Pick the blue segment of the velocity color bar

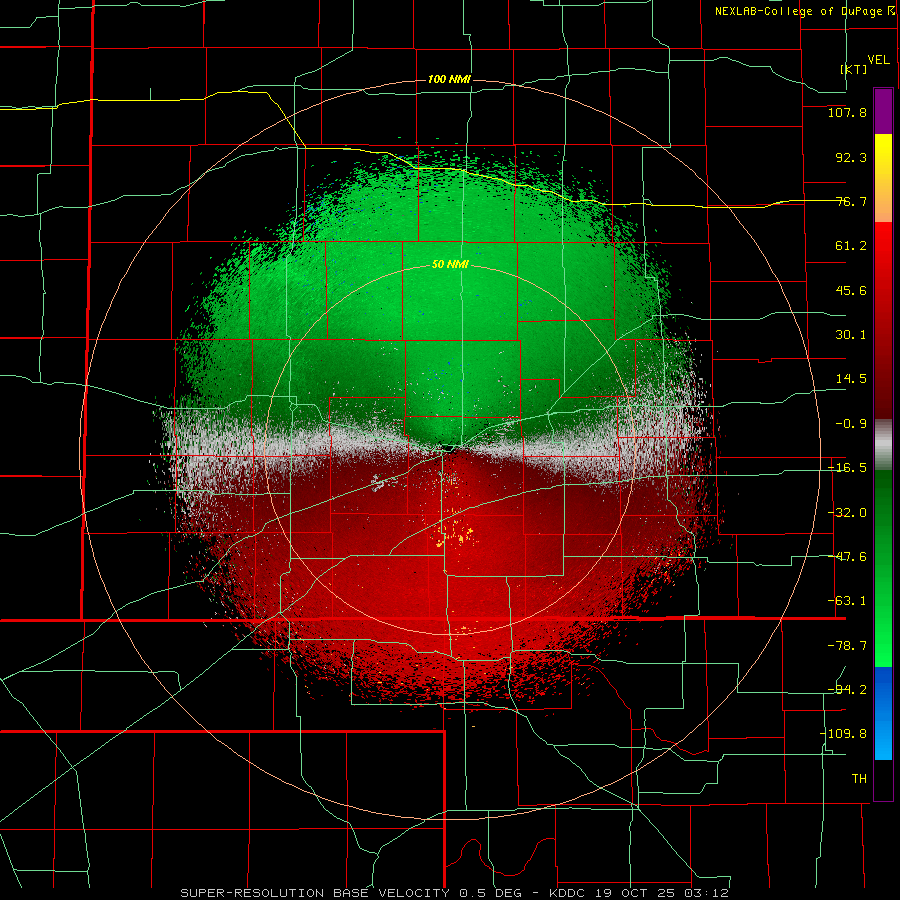tap(883, 713)
